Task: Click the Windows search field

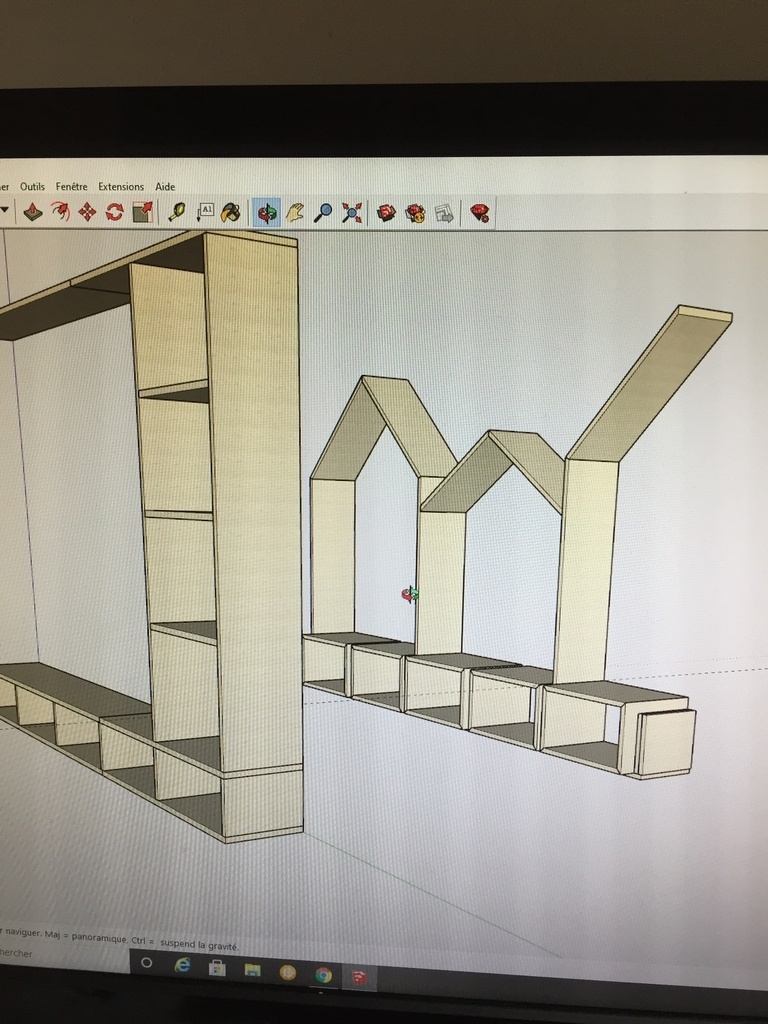Action: click(x=64, y=953)
